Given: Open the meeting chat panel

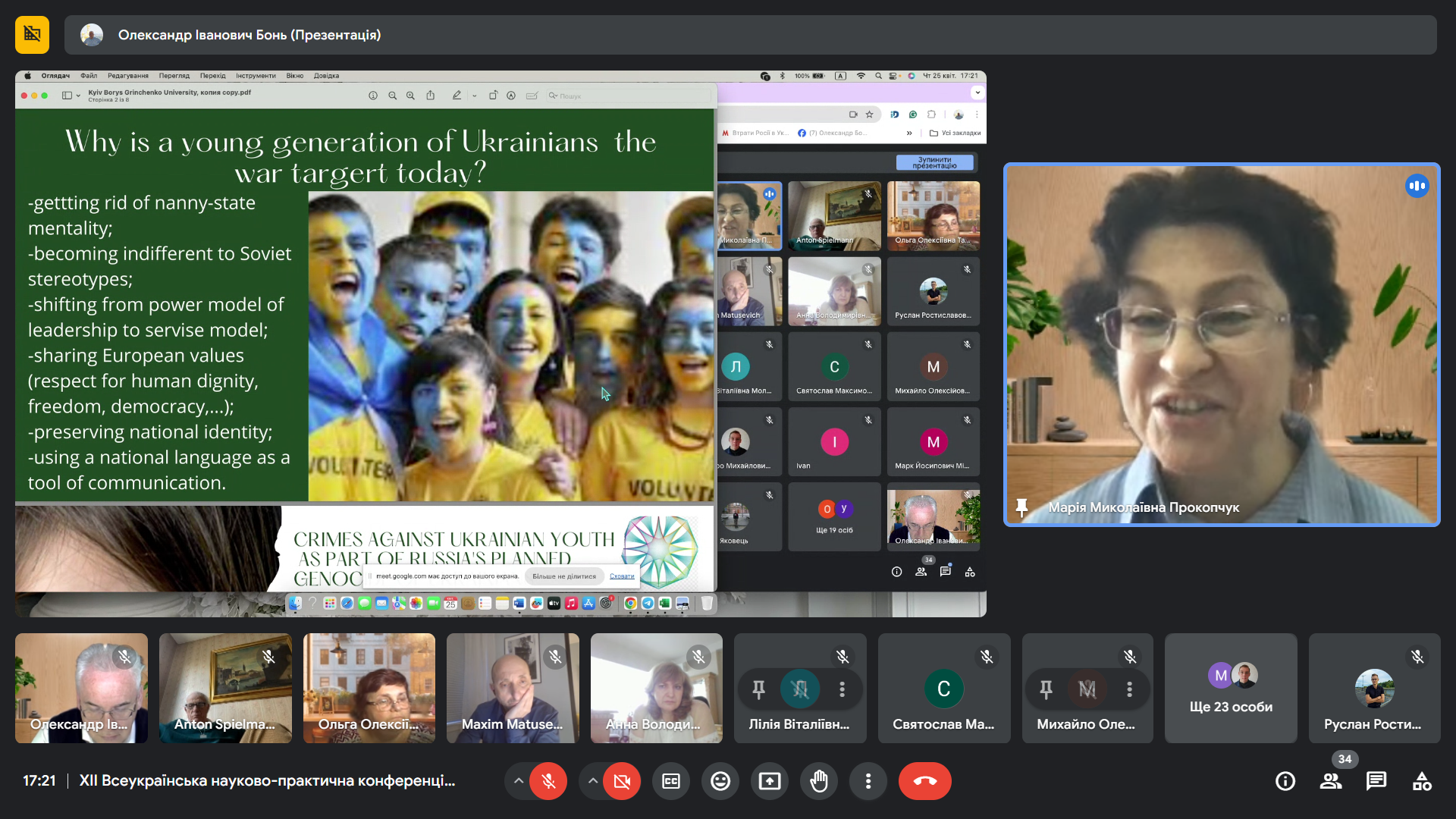Looking at the screenshot, I should 1376,781.
